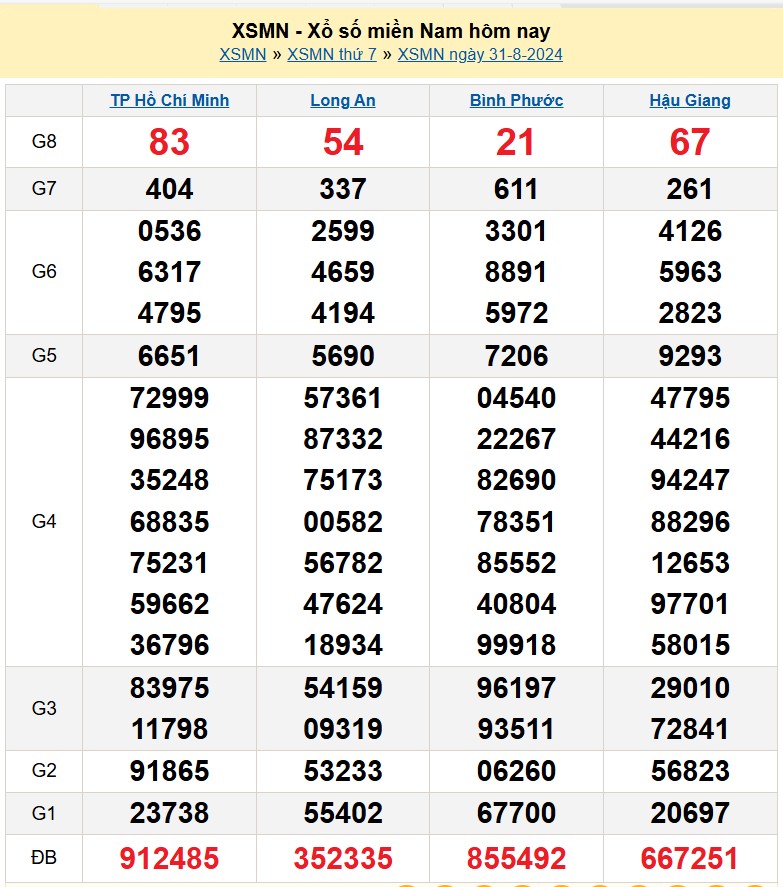Select the ĐB number 667251 for Hậu Giang
Image resolution: width=783 pixels, height=887 pixels.
click(x=690, y=858)
